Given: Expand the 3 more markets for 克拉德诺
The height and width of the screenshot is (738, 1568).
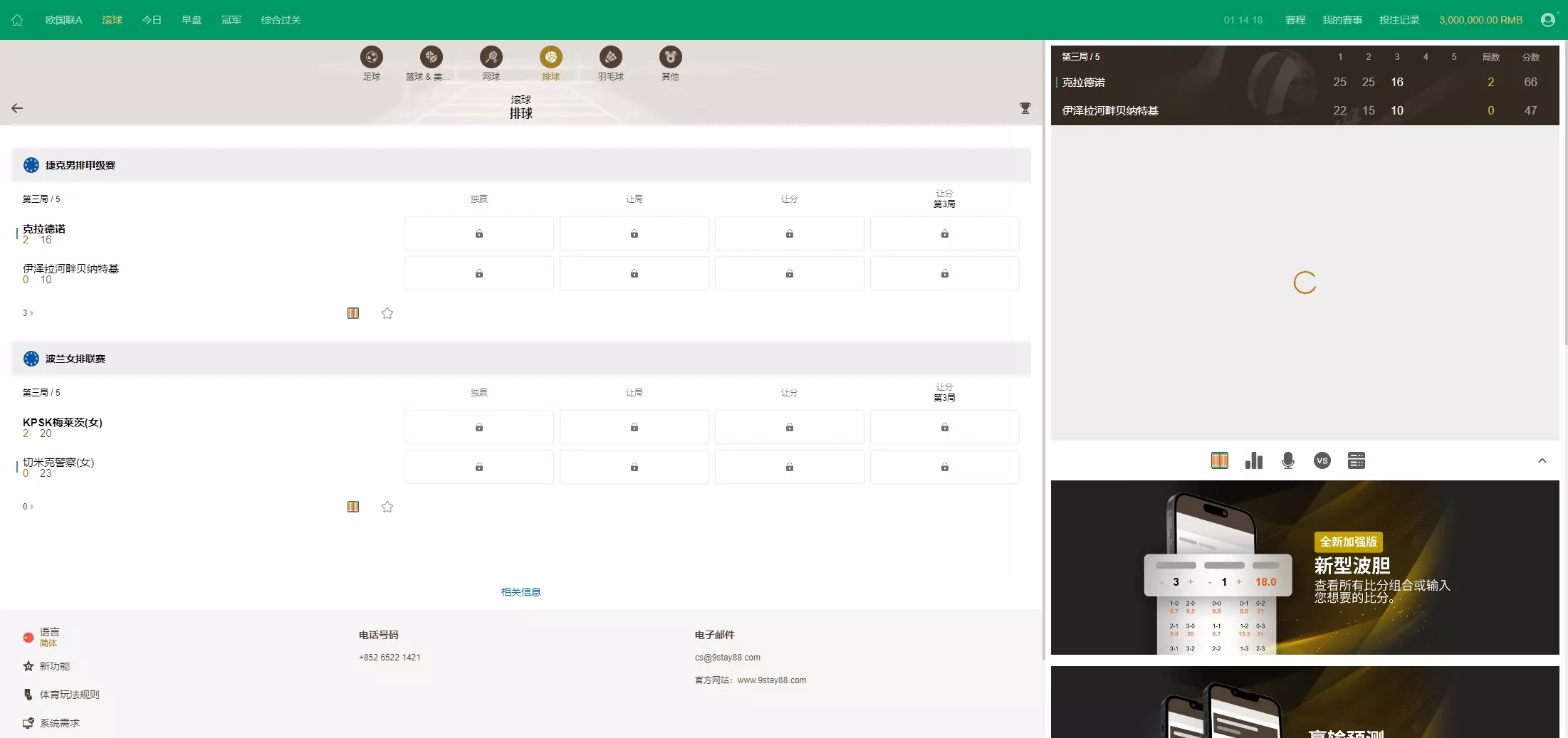Looking at the screenshot, I should tap(28, 313).
